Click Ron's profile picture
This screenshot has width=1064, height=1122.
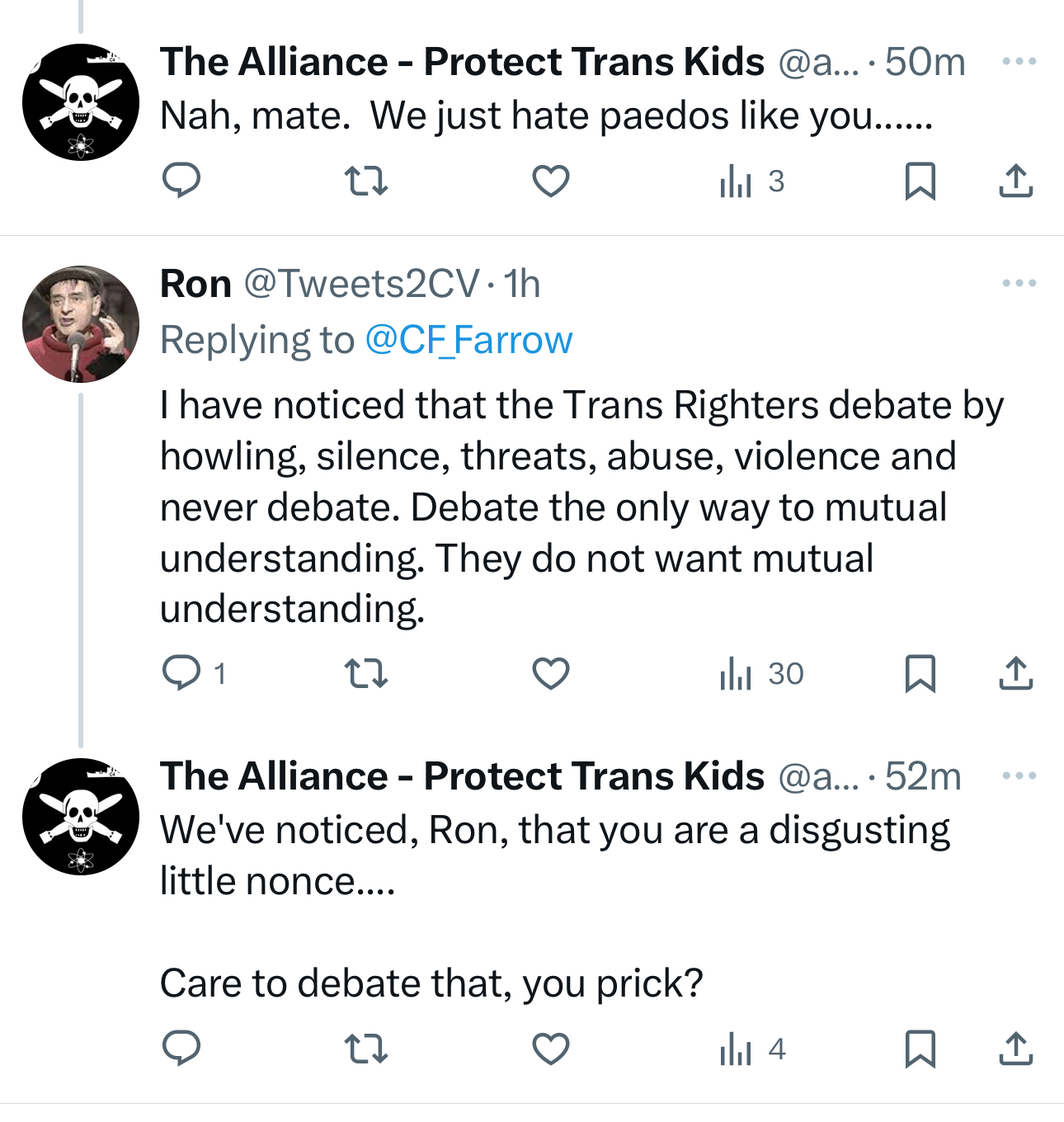81,324
